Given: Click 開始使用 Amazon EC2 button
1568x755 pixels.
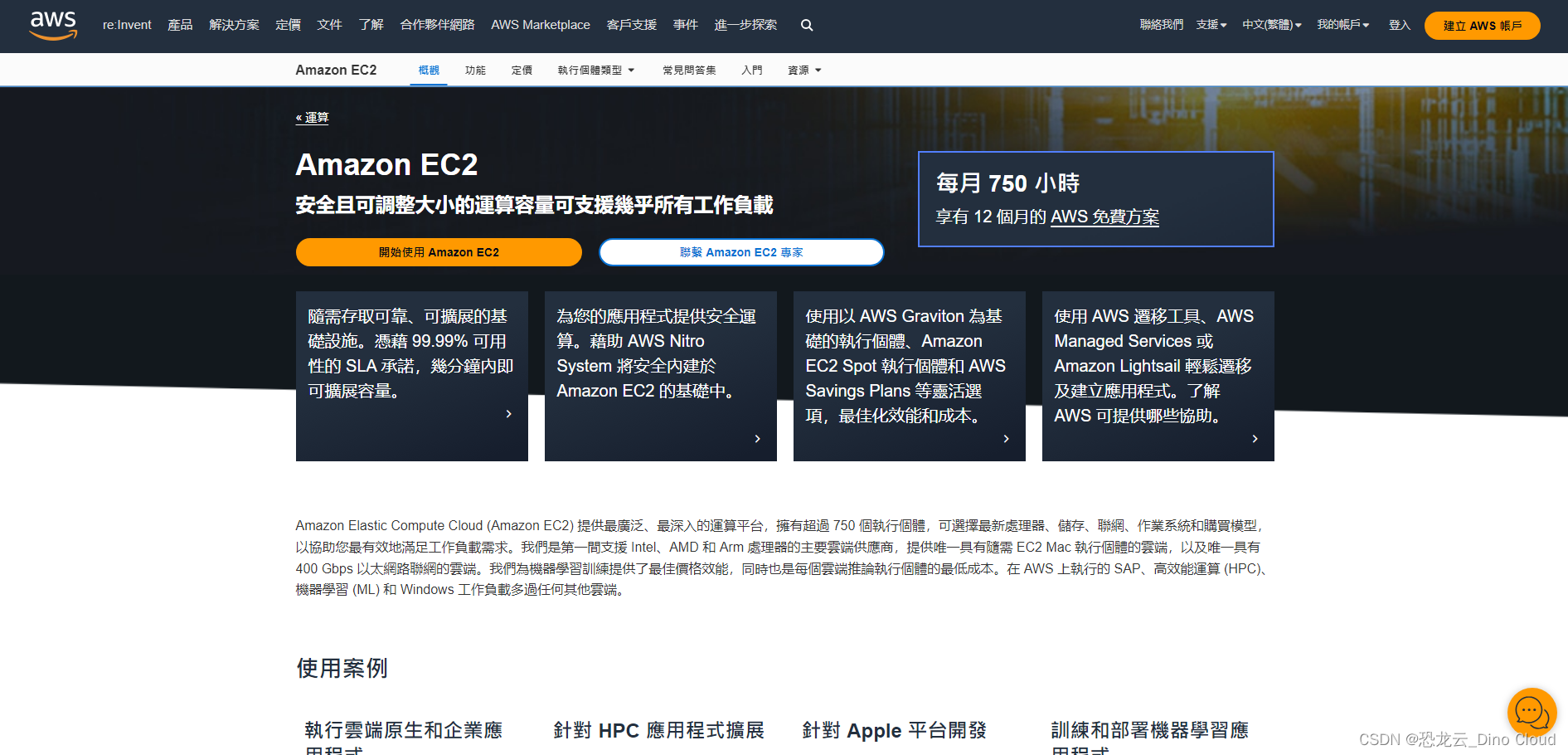Looking at the screenshot, I should [439, 252].
